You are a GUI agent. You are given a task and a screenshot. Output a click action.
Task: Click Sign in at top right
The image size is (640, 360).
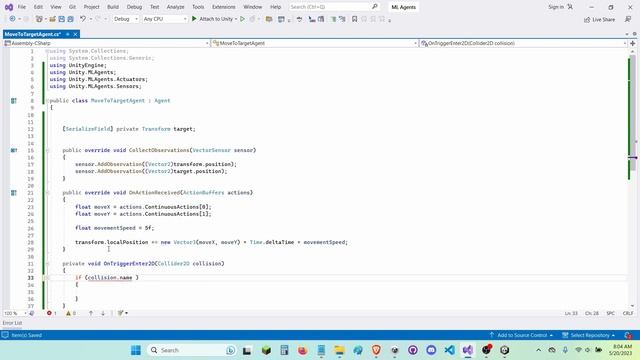click(556, 7)
